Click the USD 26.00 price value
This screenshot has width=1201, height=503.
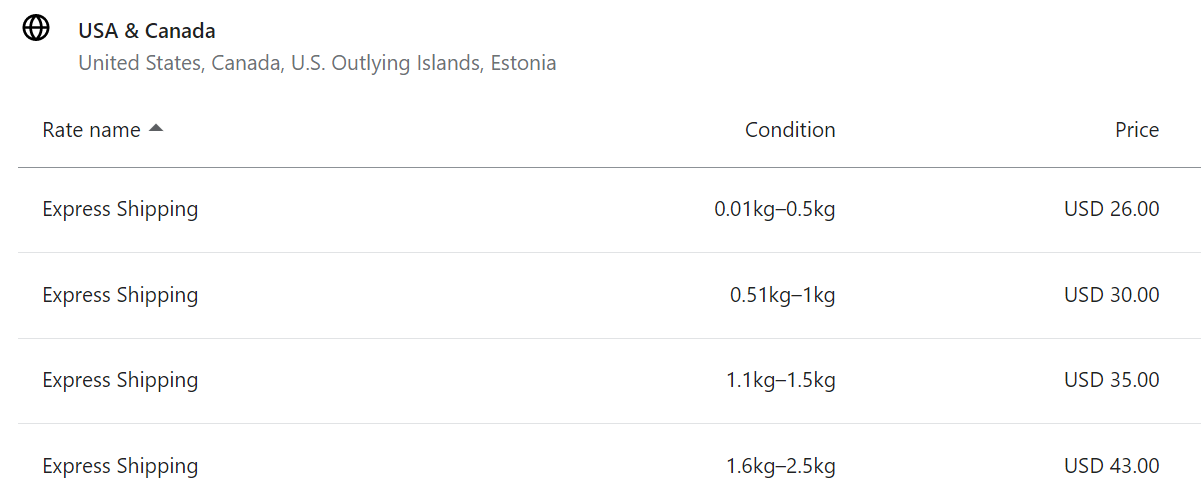coord(1112,209)
